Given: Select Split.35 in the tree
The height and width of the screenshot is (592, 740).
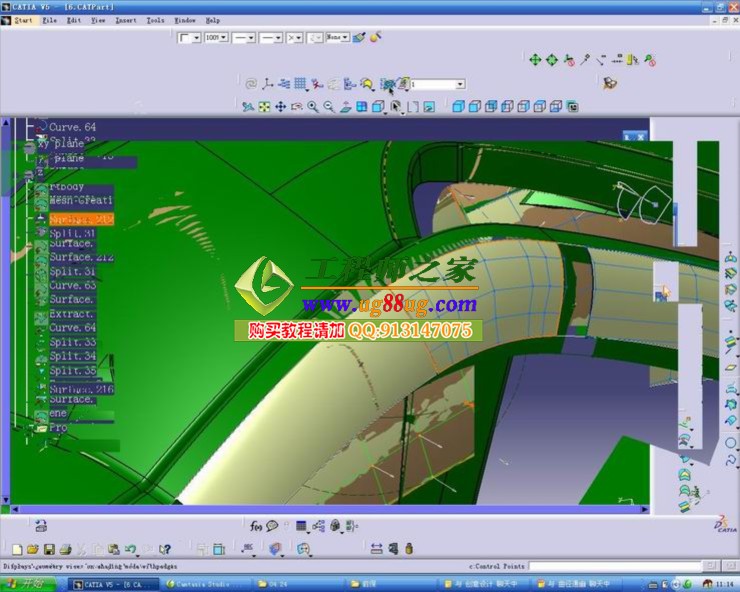Looking at the screenshot, I should (73, 370).
